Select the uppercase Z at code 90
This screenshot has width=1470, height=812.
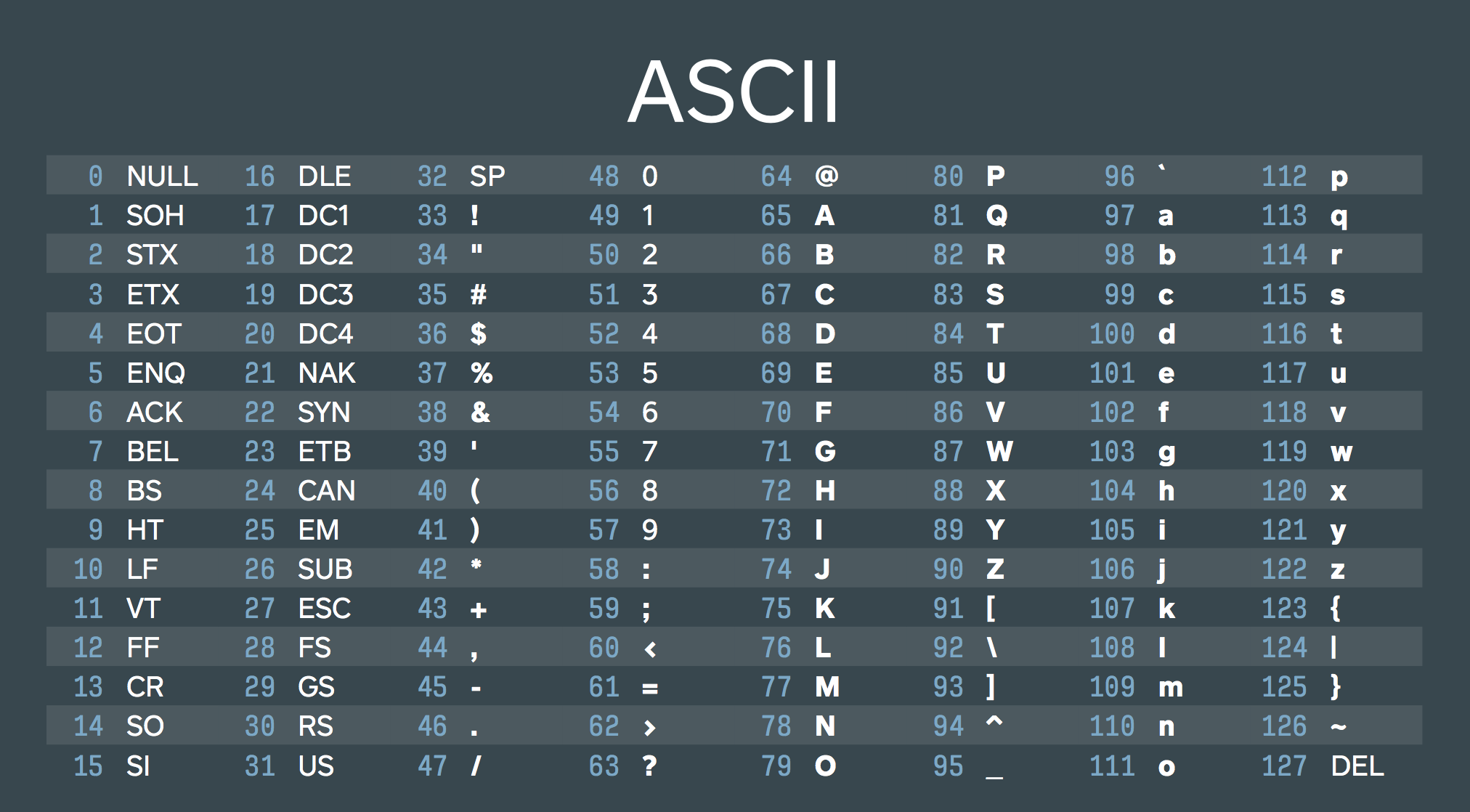tap(995, 569)
